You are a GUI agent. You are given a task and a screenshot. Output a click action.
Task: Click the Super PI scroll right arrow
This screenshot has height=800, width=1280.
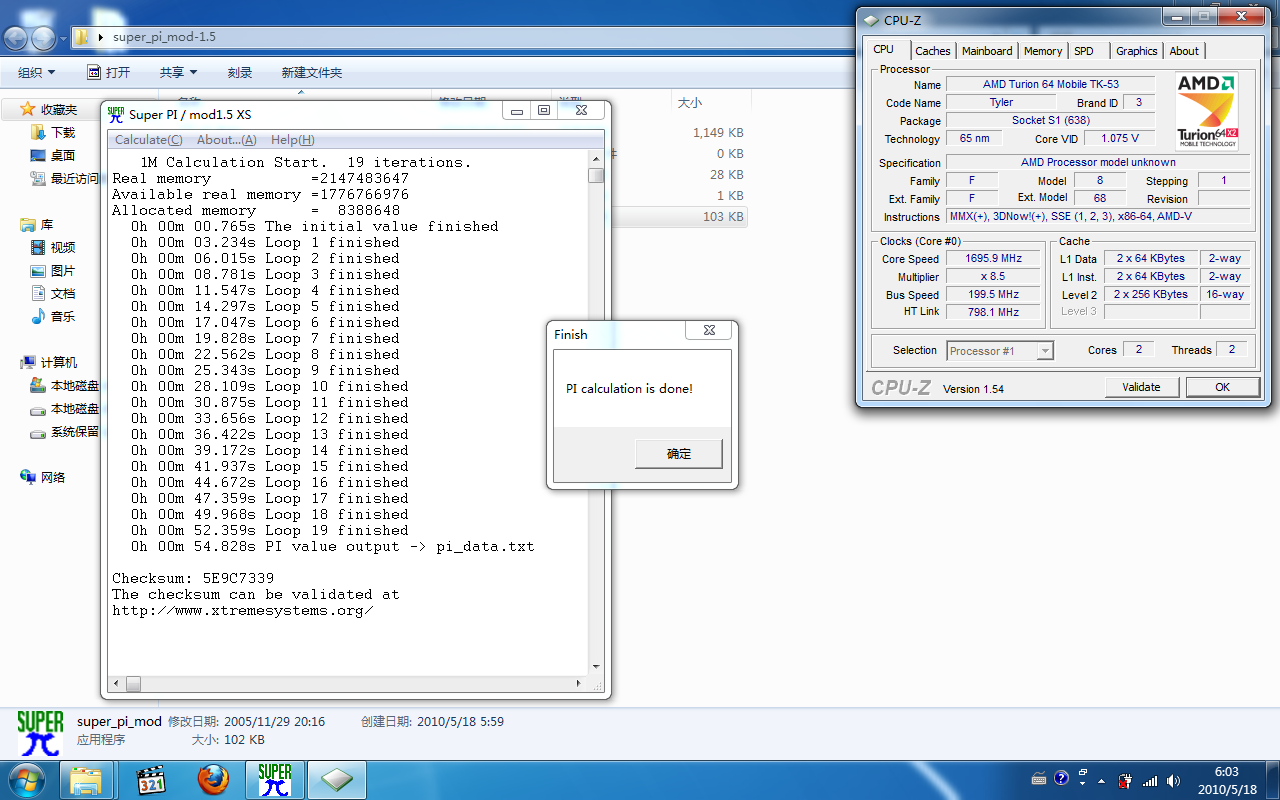(580, 684)
